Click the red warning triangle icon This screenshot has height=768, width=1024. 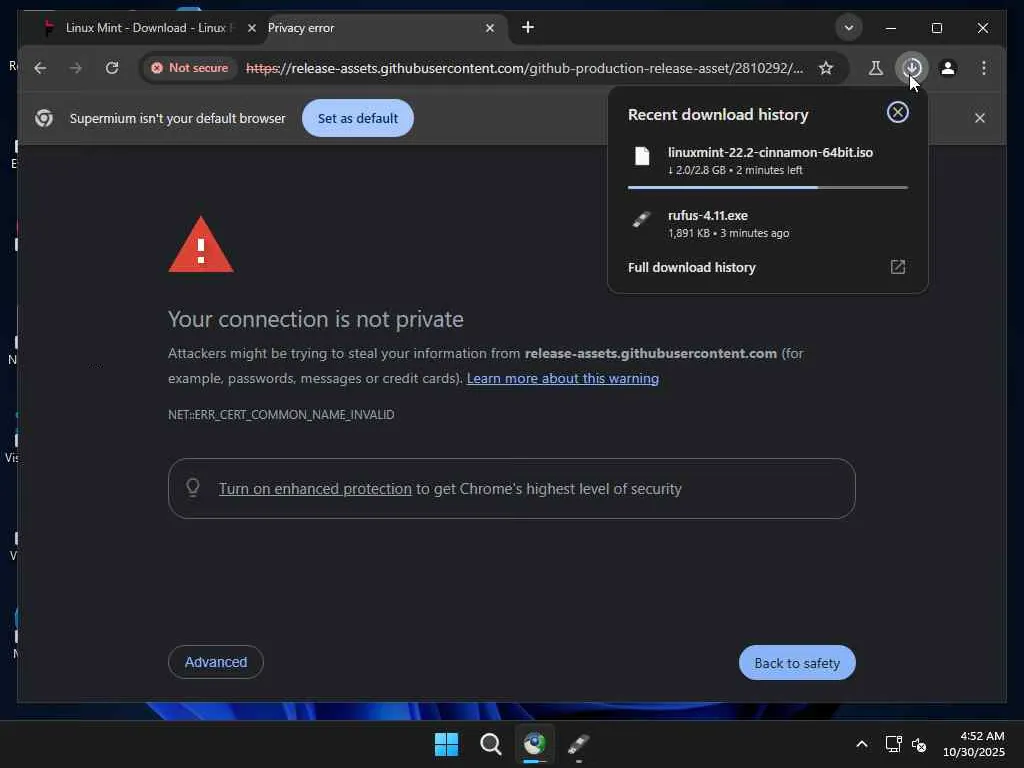point(201,245)
